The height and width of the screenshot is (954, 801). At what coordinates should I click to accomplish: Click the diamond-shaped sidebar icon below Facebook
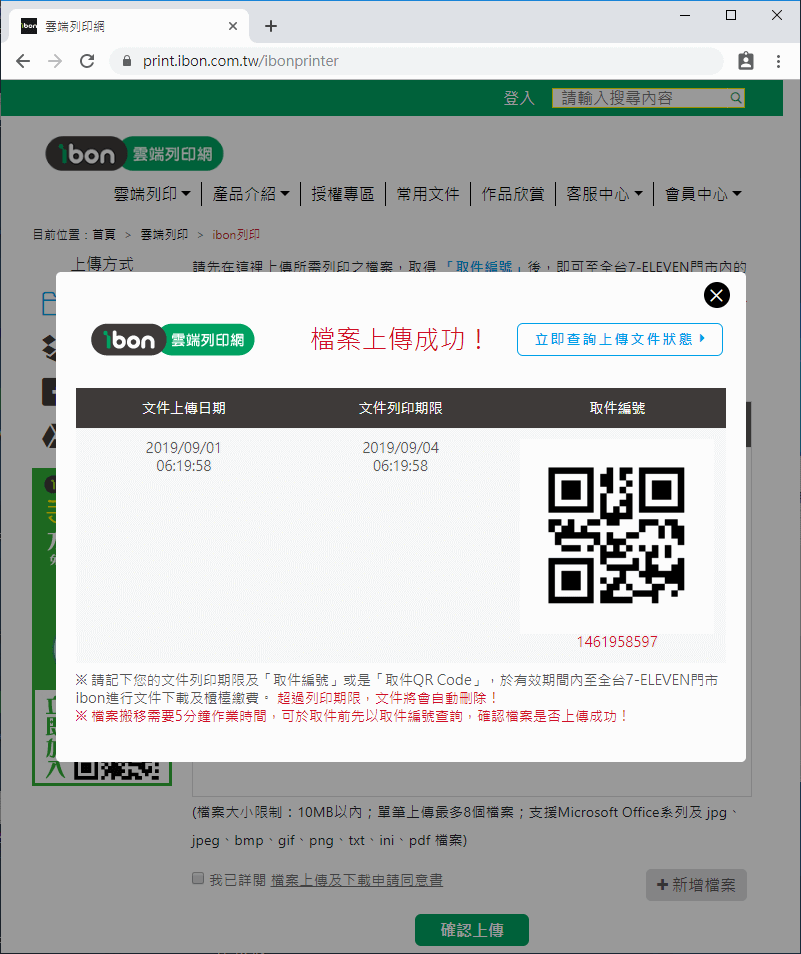pyautogui.click(x=48, y=437)
